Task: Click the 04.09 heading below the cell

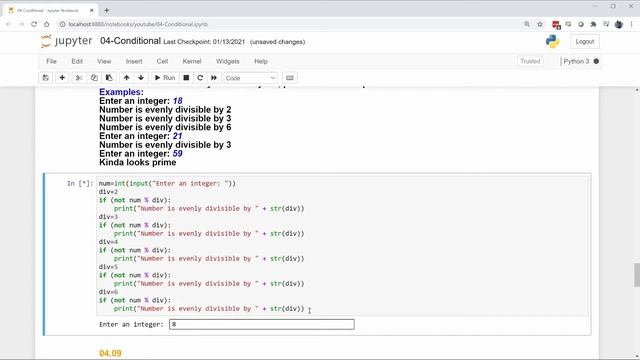Action: [110, 353]
